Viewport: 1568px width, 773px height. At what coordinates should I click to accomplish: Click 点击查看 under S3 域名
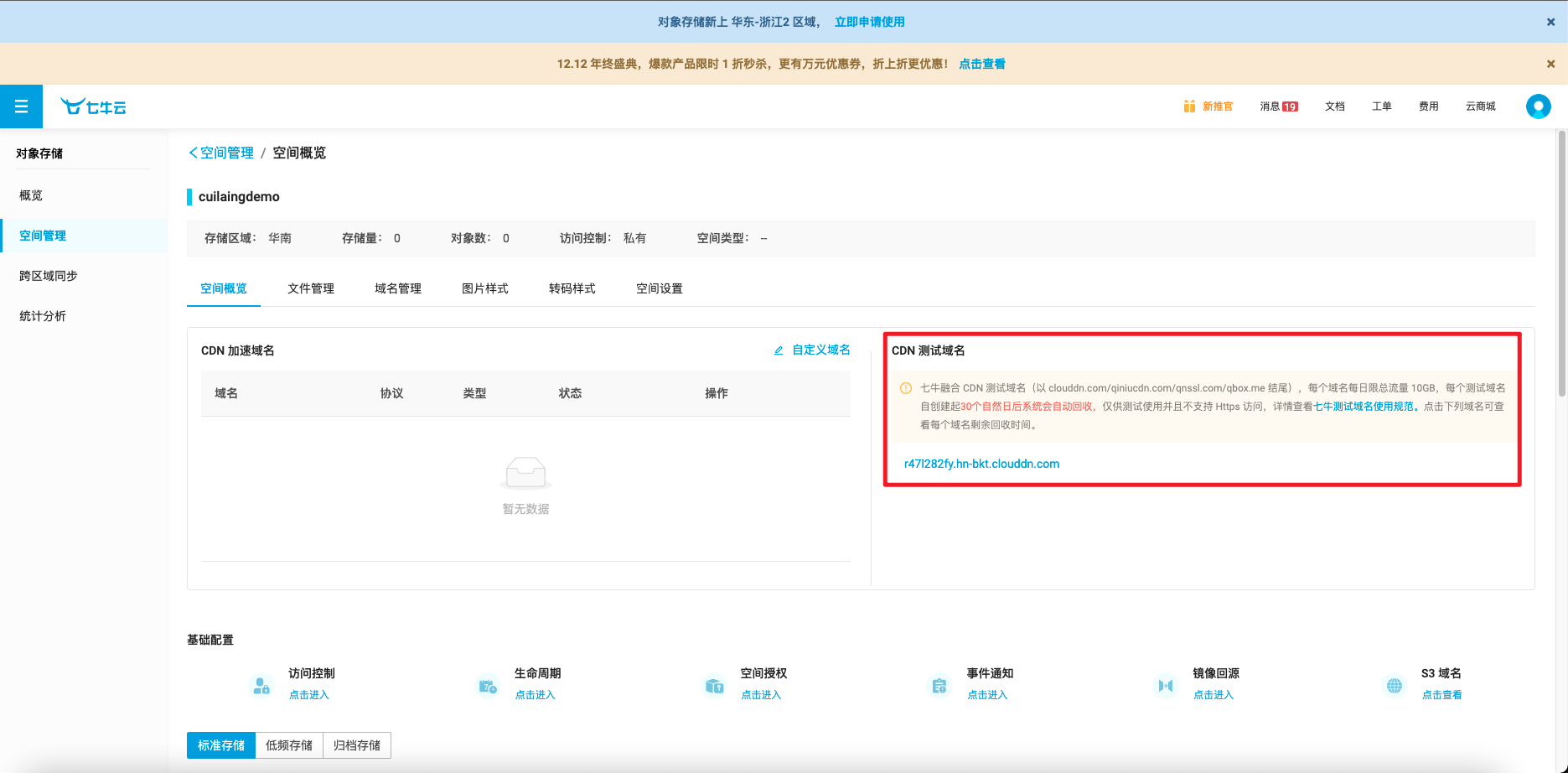1441,695
